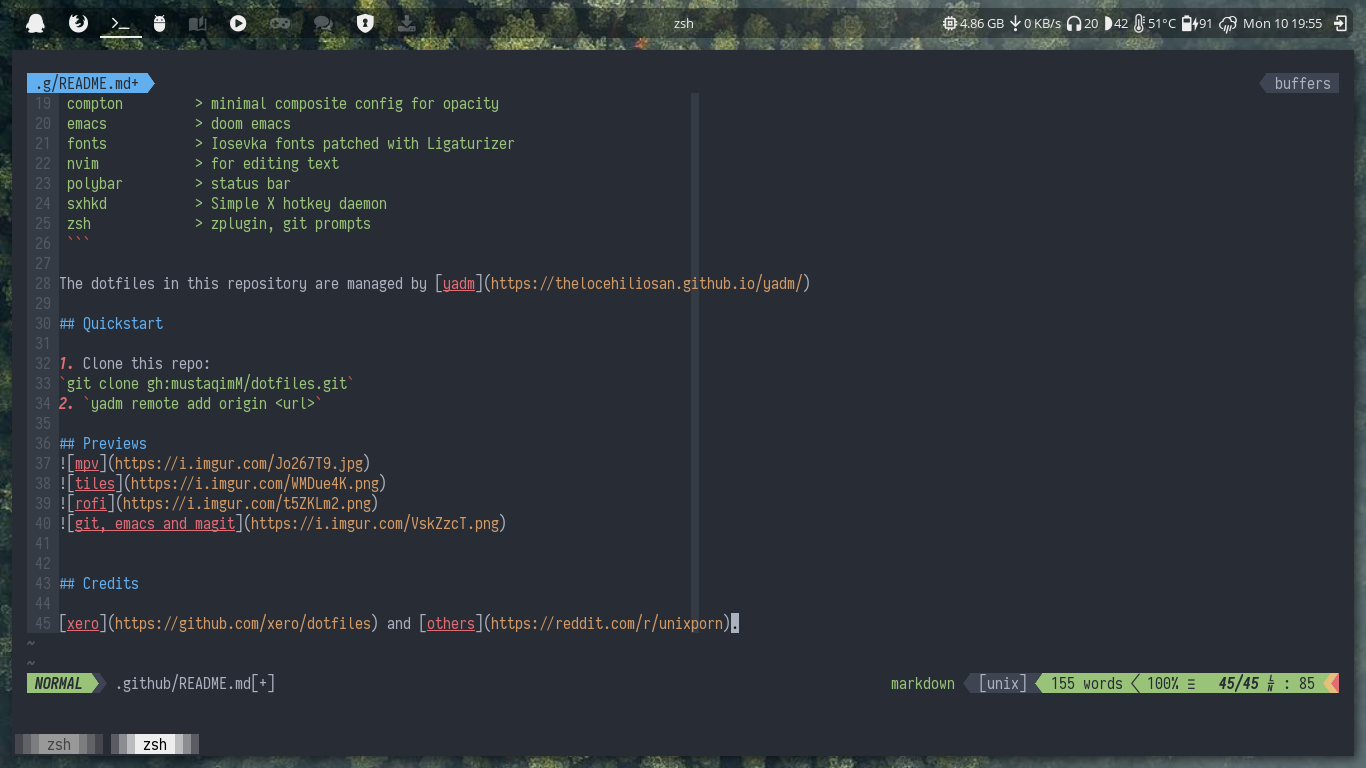
Task: Click the headphones volume icon
Action: (x=1074, y=23)
